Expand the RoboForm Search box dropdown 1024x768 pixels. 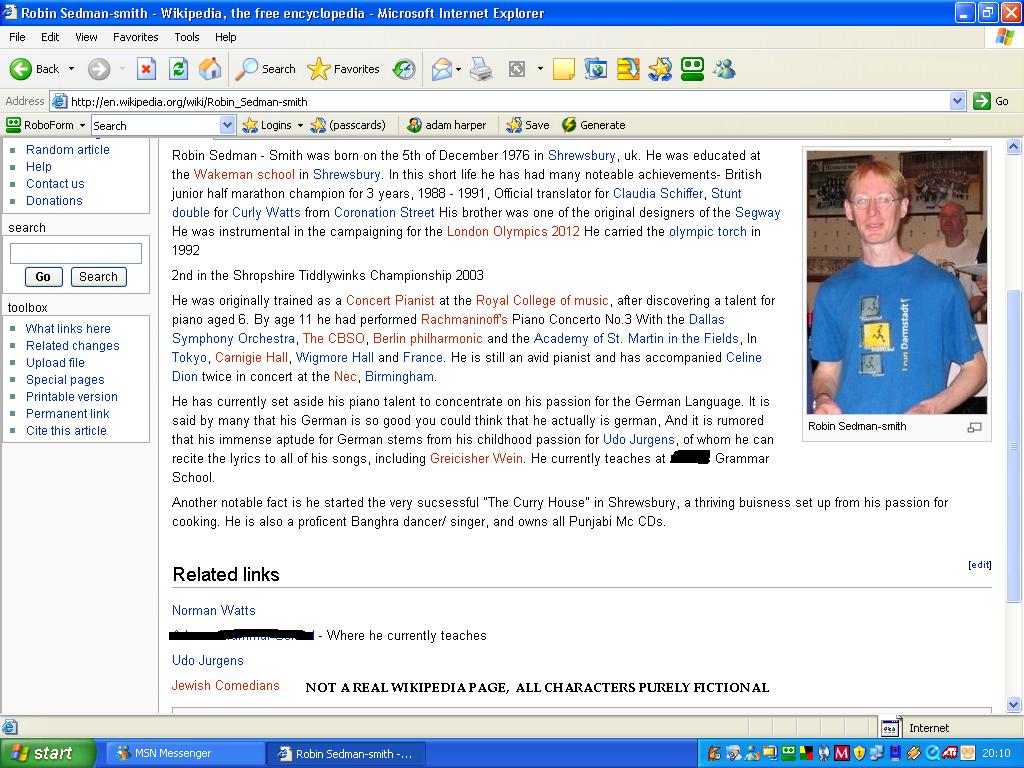coord(227,125)
